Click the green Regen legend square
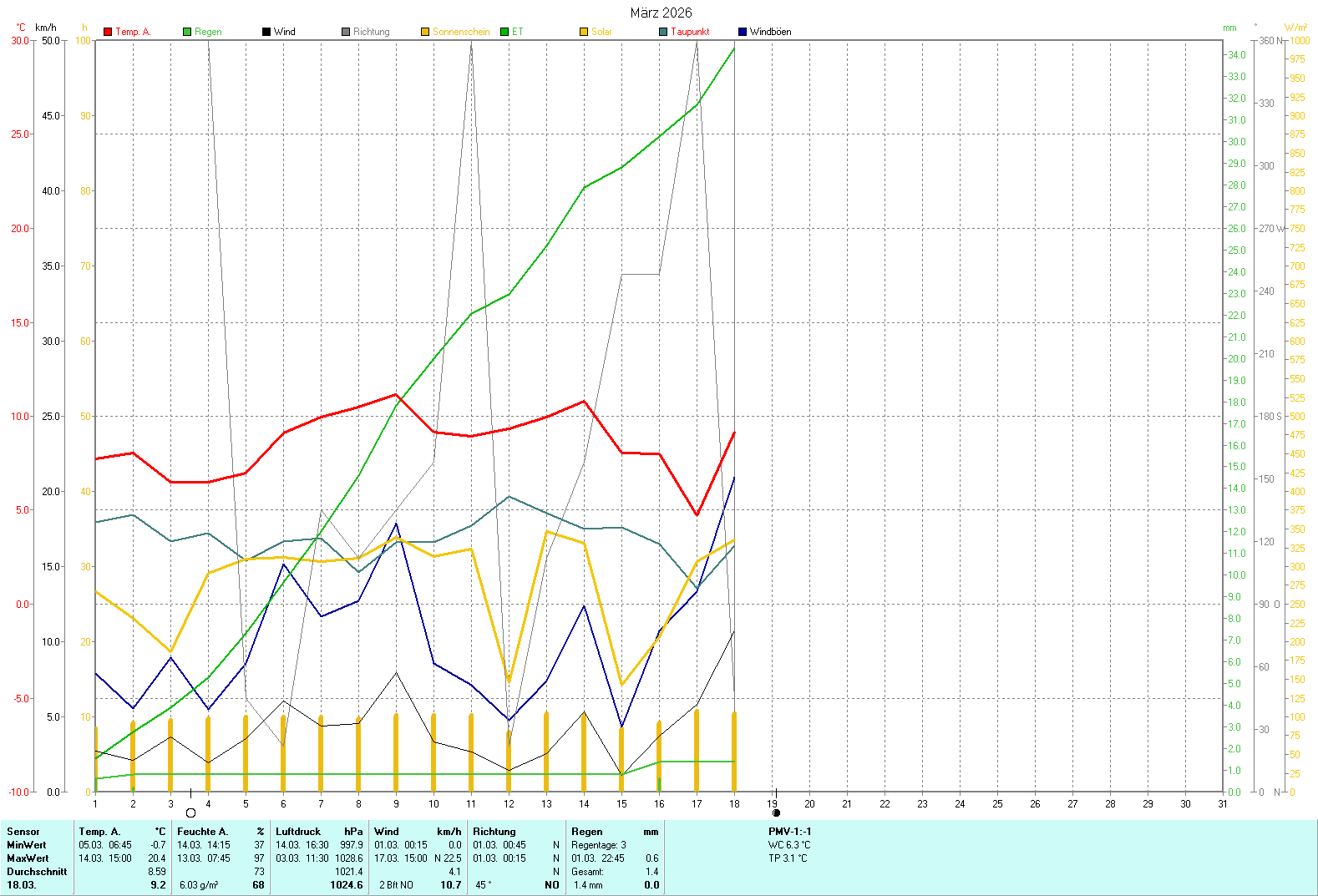1318x896 pixels. (x=187, y=32)
